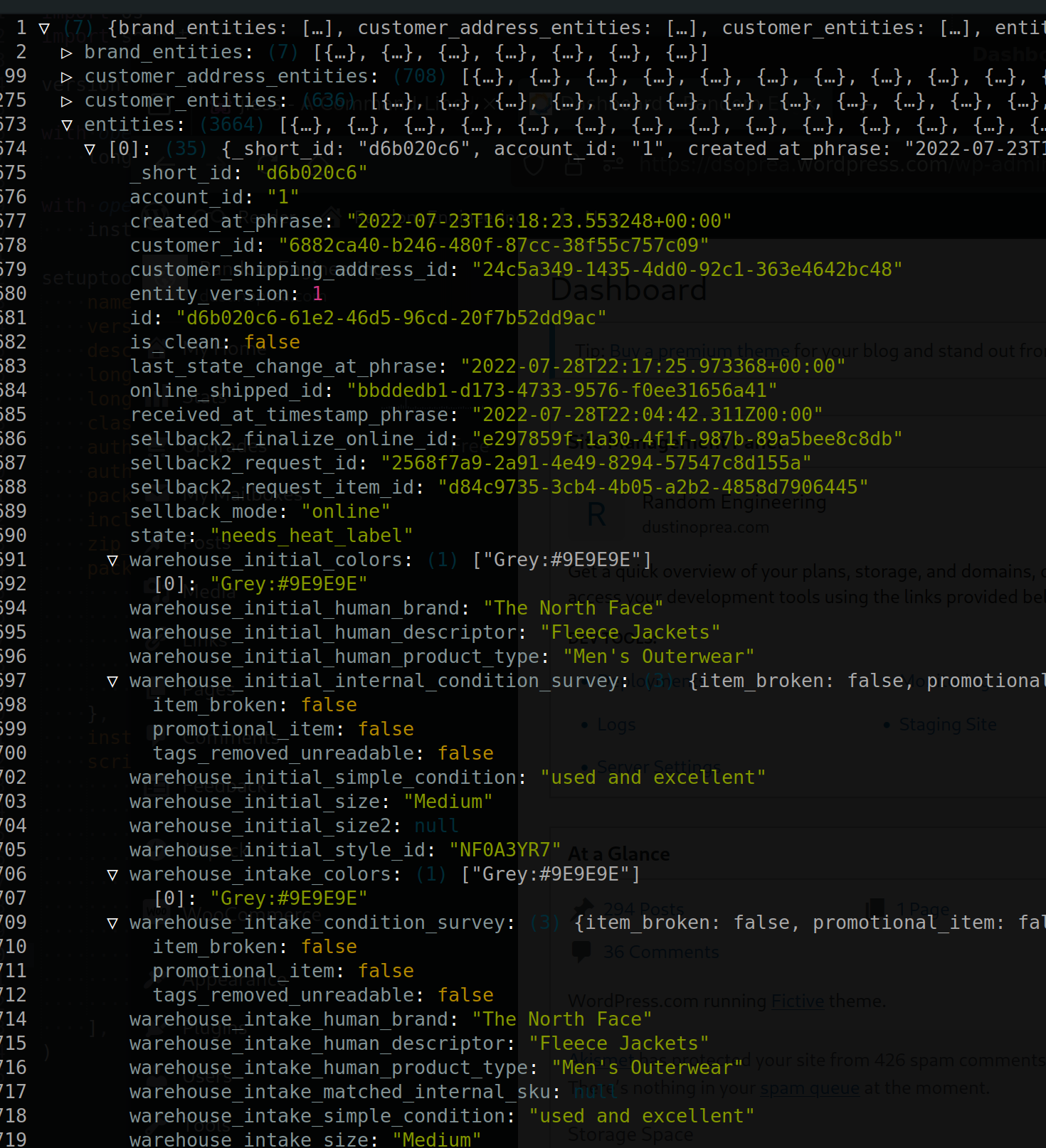The image size is (1046, 1148).
Task: Select the sellback_mode "online" value
Action: point(345,511)
